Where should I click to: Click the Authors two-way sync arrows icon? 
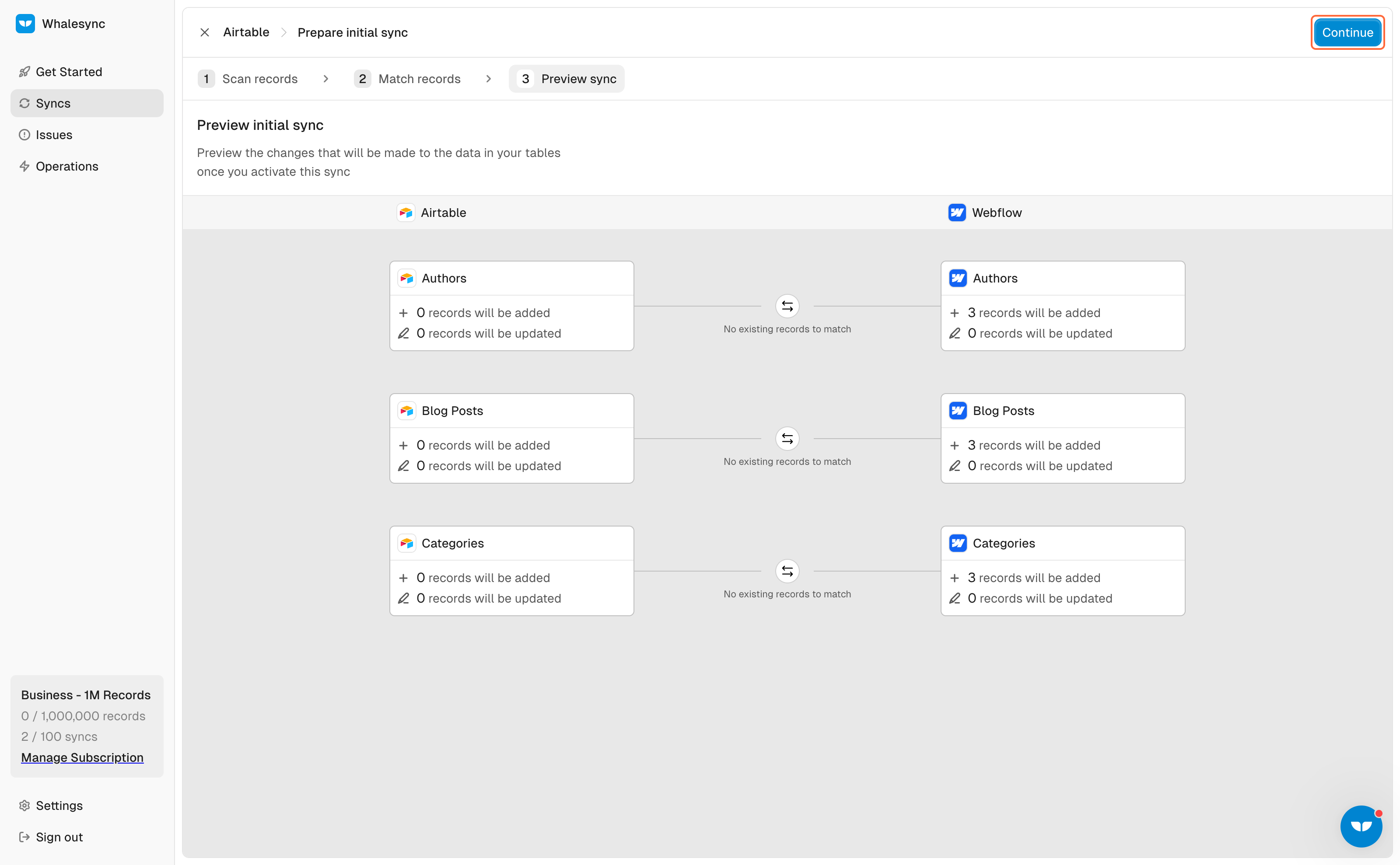click(787, 306)
